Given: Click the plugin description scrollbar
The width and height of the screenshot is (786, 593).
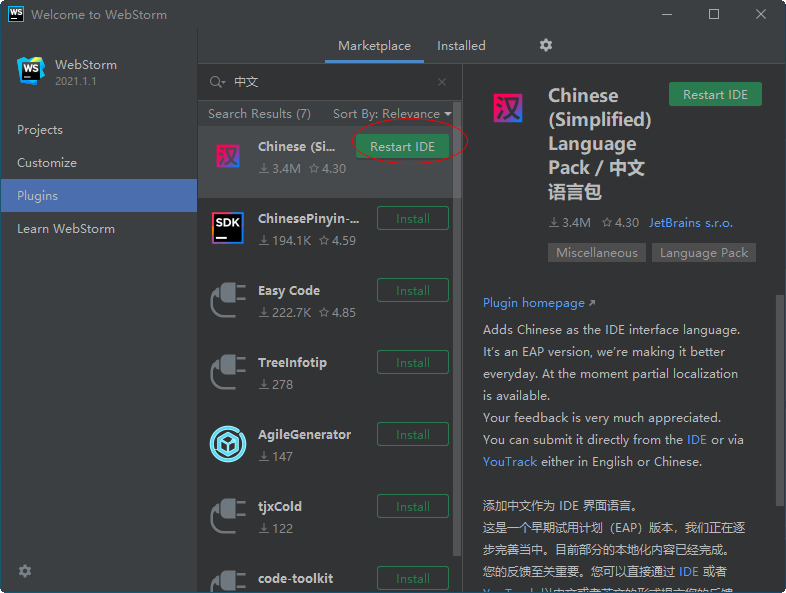Looking at the screenshot, I should 779,401.
